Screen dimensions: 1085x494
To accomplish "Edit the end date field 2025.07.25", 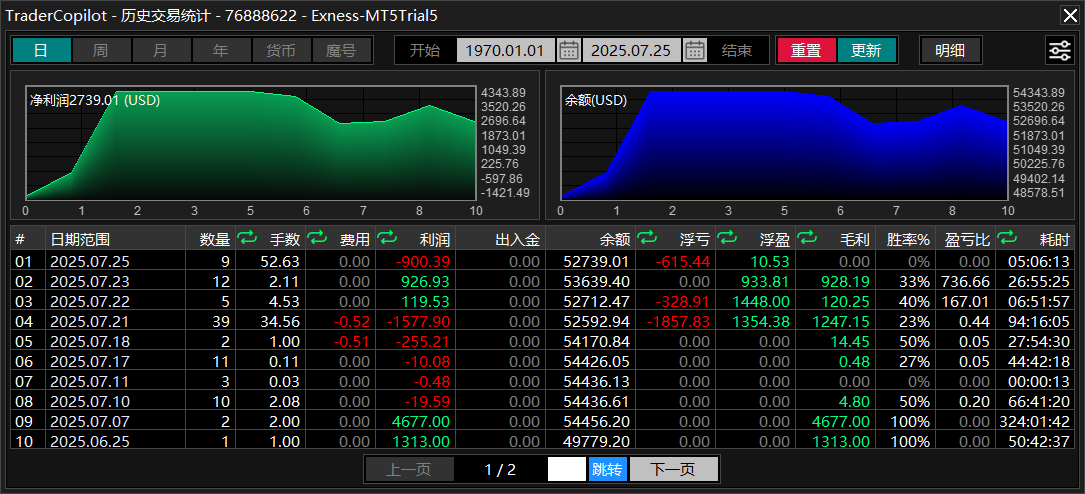I will pos(632,51).
